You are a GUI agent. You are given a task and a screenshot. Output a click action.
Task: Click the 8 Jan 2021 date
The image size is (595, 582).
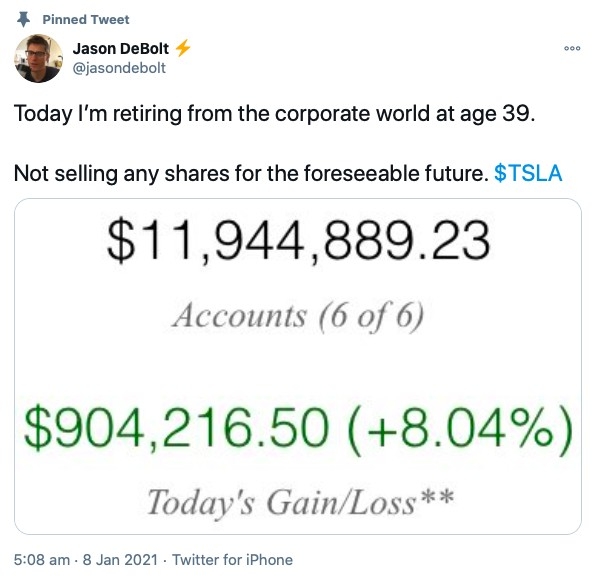tap(120, 560)
